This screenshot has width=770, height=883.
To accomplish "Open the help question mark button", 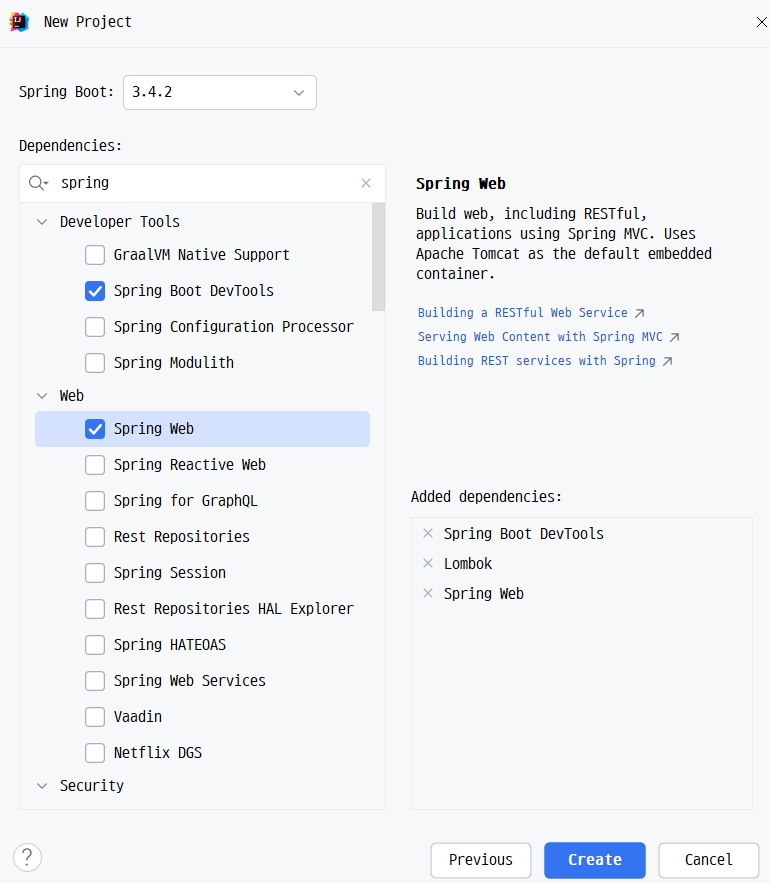I will [x=28, y=857].
